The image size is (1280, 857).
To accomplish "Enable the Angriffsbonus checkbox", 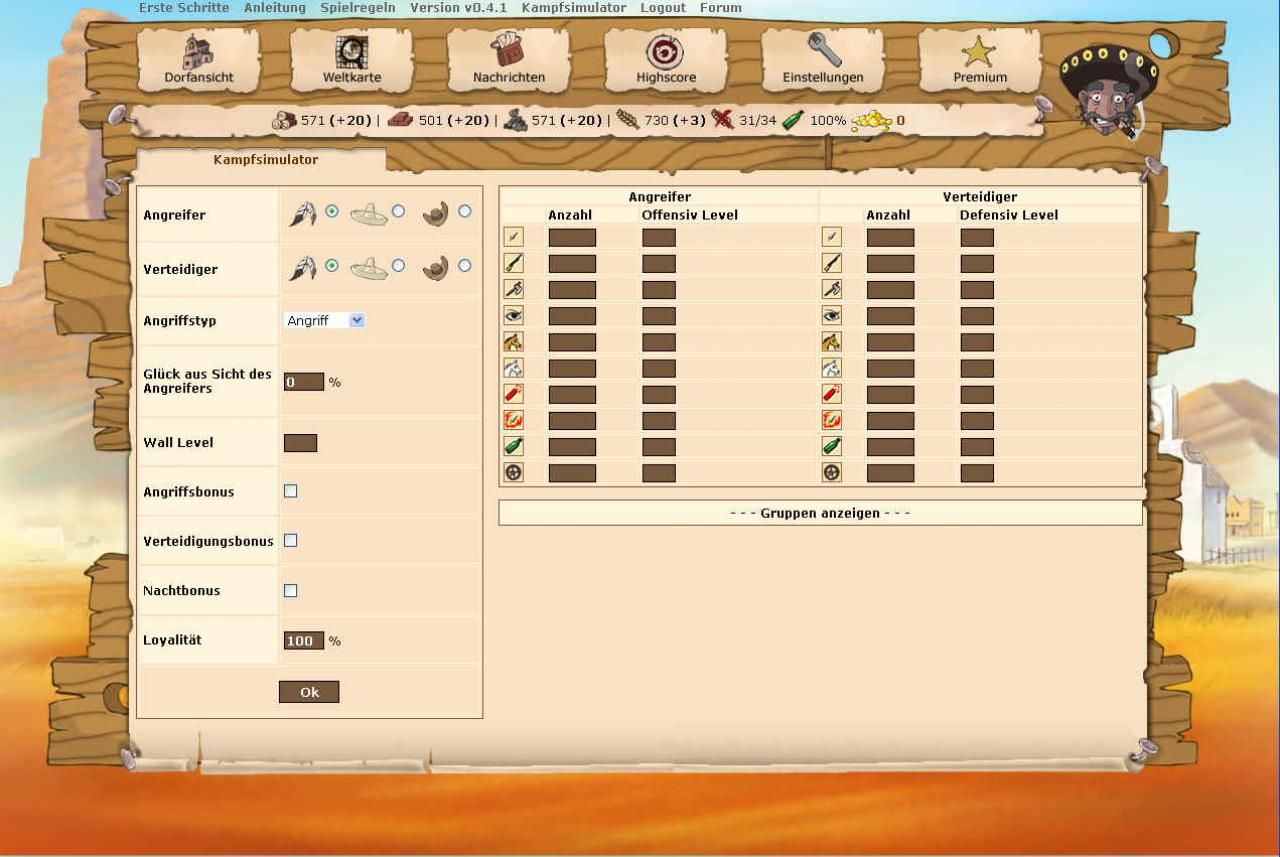I will pos(291,491).
